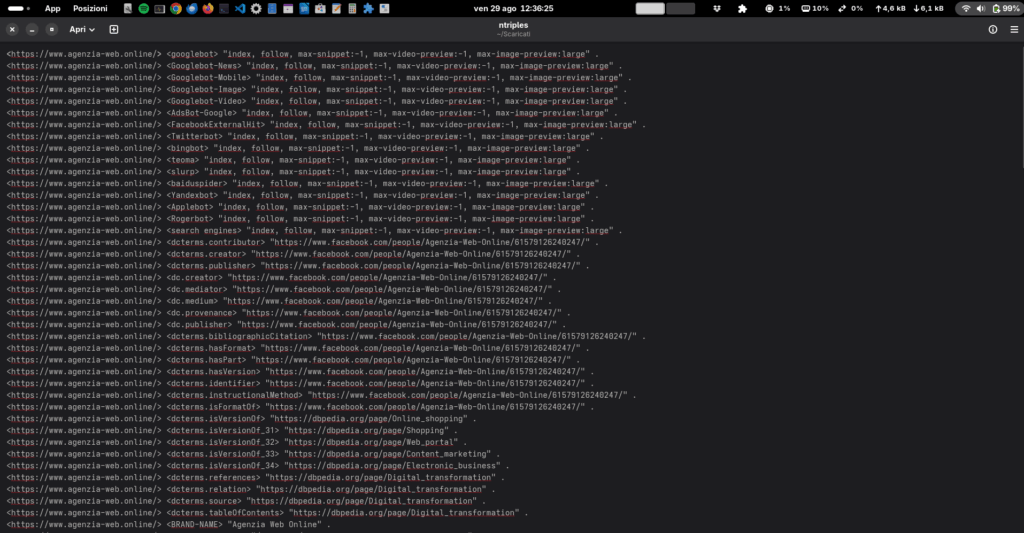
Task: Click the battery 99% indicator
Action: pyautogui.click(x=1006, y=8)
